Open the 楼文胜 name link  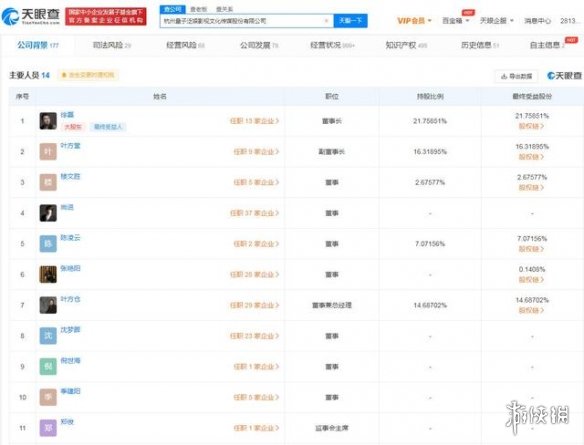point(70,176)
